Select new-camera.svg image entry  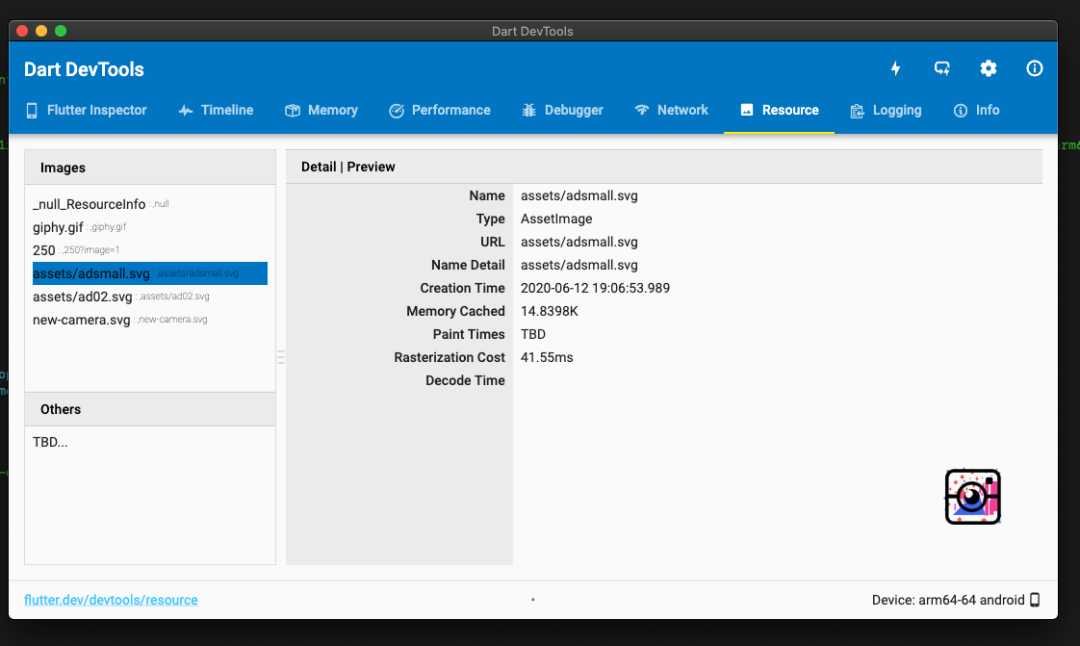[81, 320]
